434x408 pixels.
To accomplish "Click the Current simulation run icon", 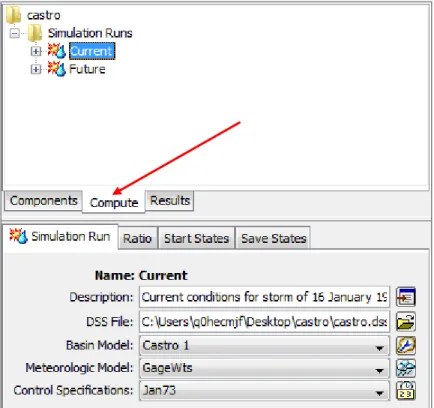I will click(x=56, y=51).
